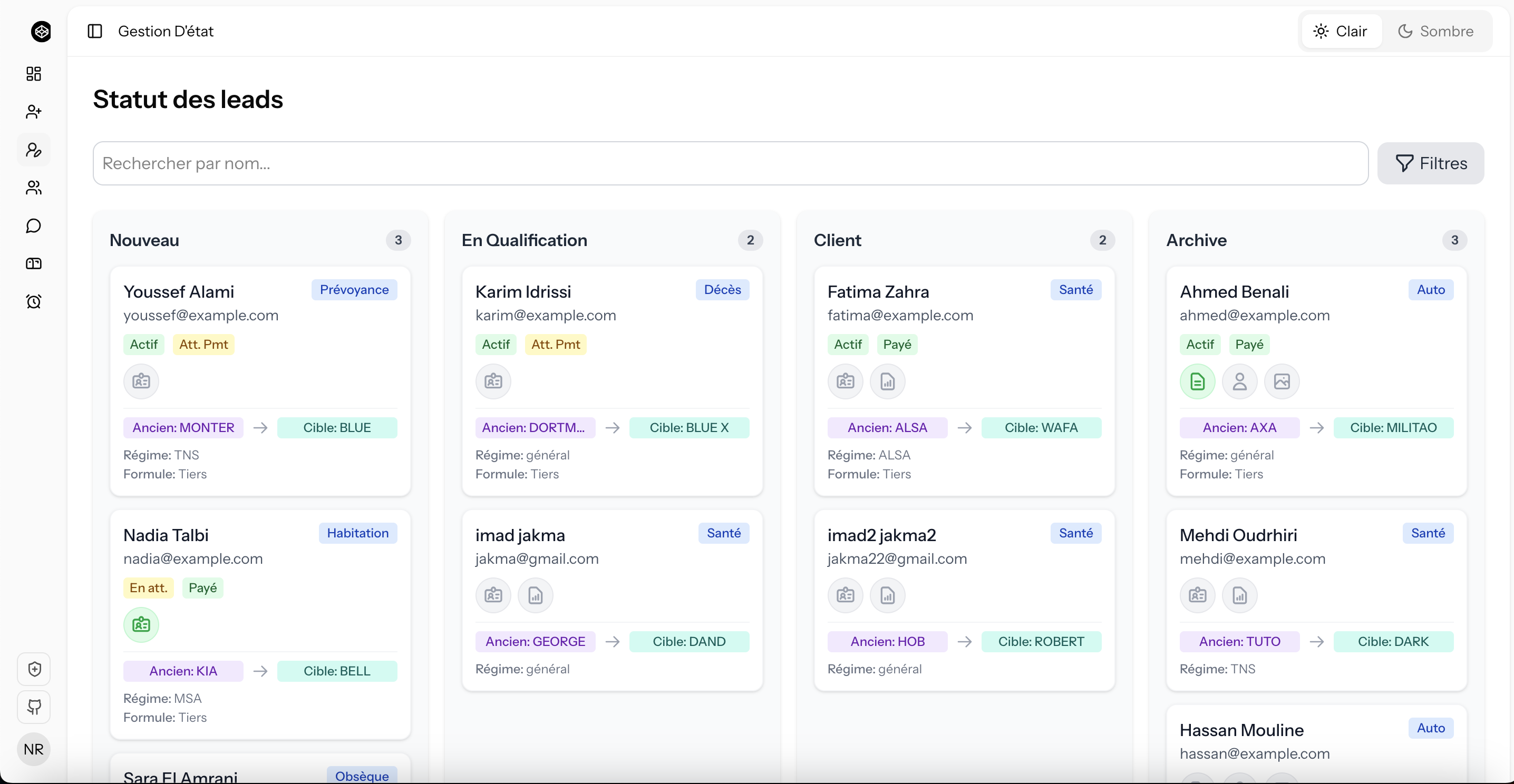Open Ahmed Benali's green document icon
Screen dimensions: 1514x784
[1197, 381]
